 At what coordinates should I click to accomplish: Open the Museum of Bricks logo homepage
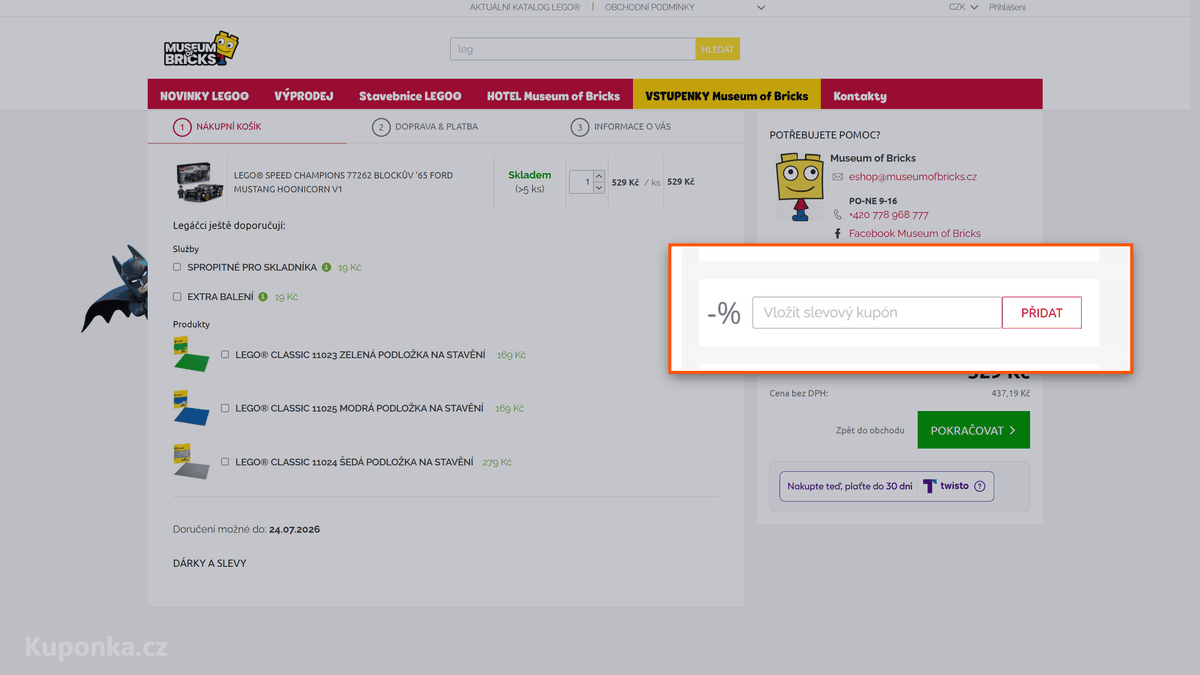coord(201,48)
